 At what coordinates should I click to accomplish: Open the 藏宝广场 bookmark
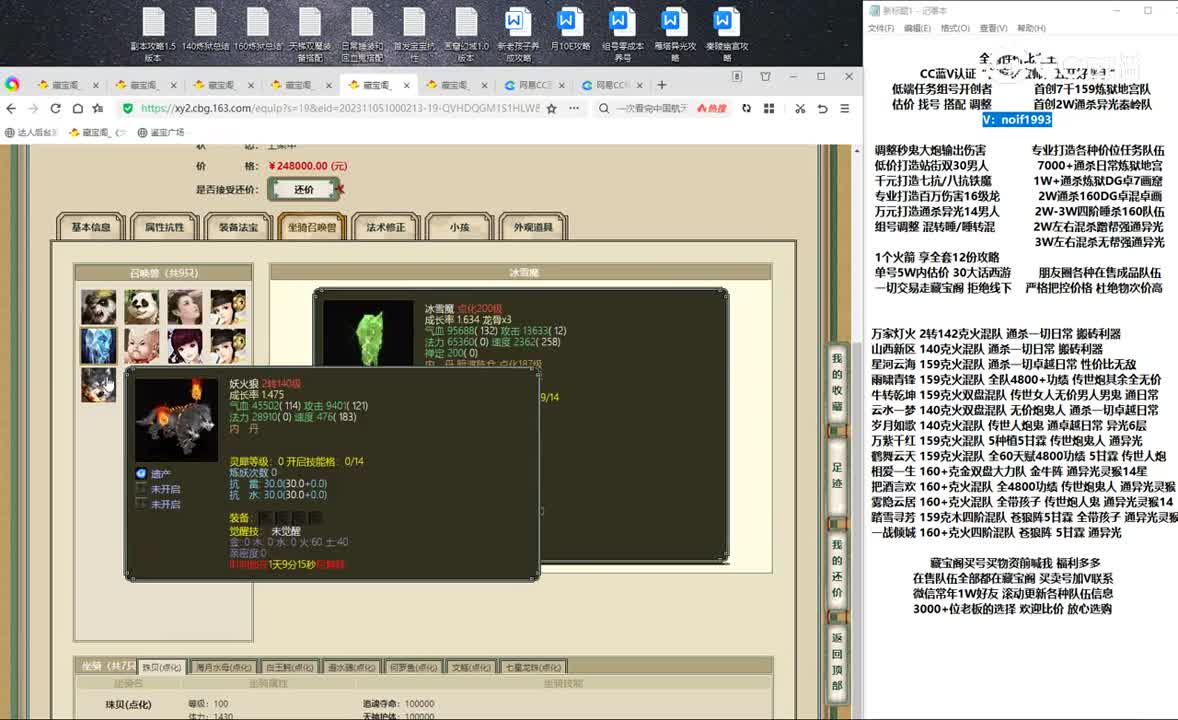click(x=161, y=132)
